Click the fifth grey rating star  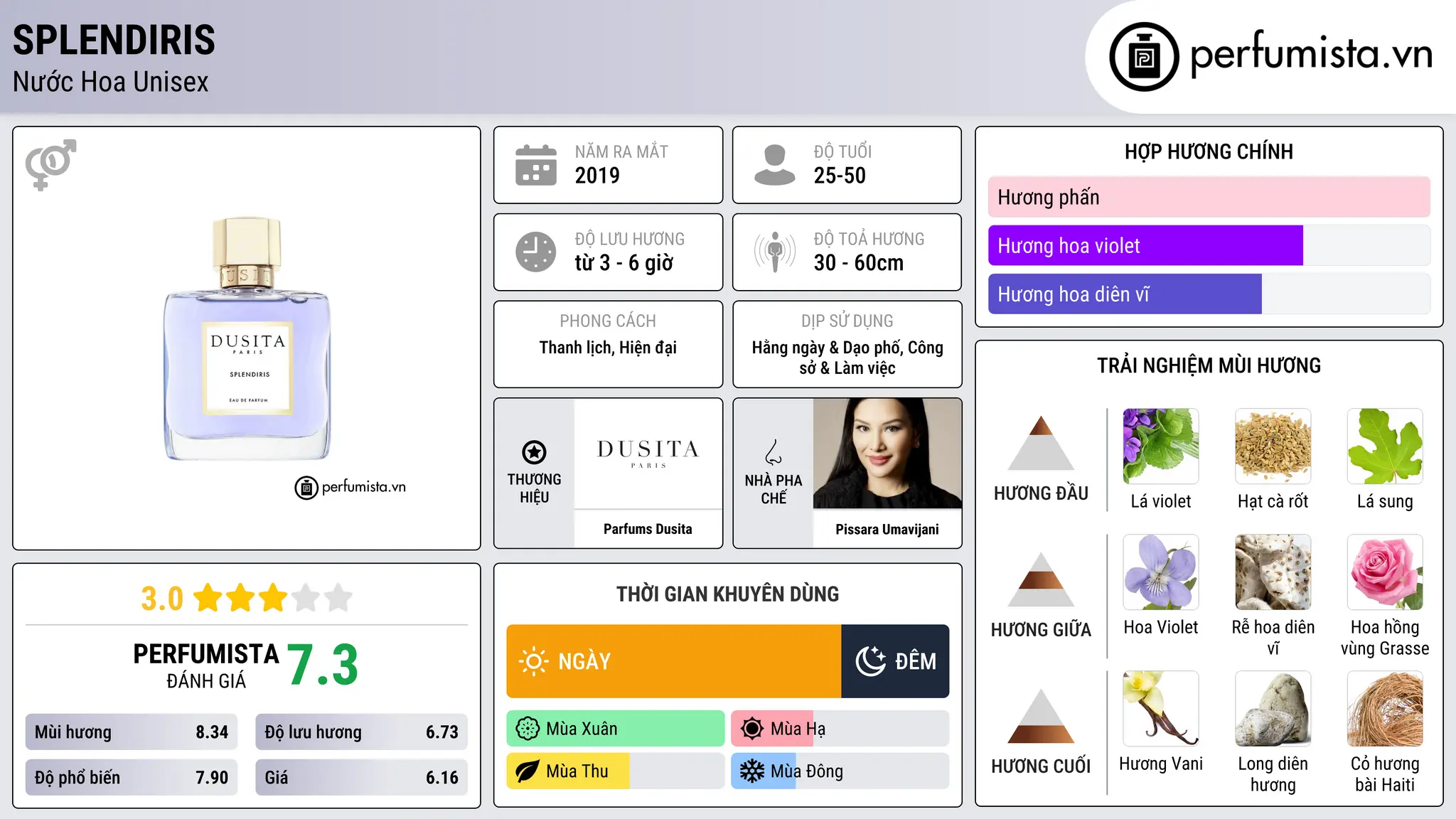338,598
